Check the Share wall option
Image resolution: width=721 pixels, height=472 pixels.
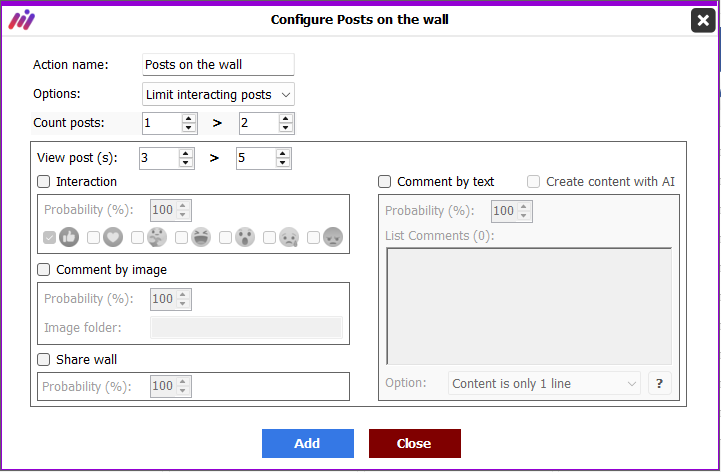coord(44,359)
